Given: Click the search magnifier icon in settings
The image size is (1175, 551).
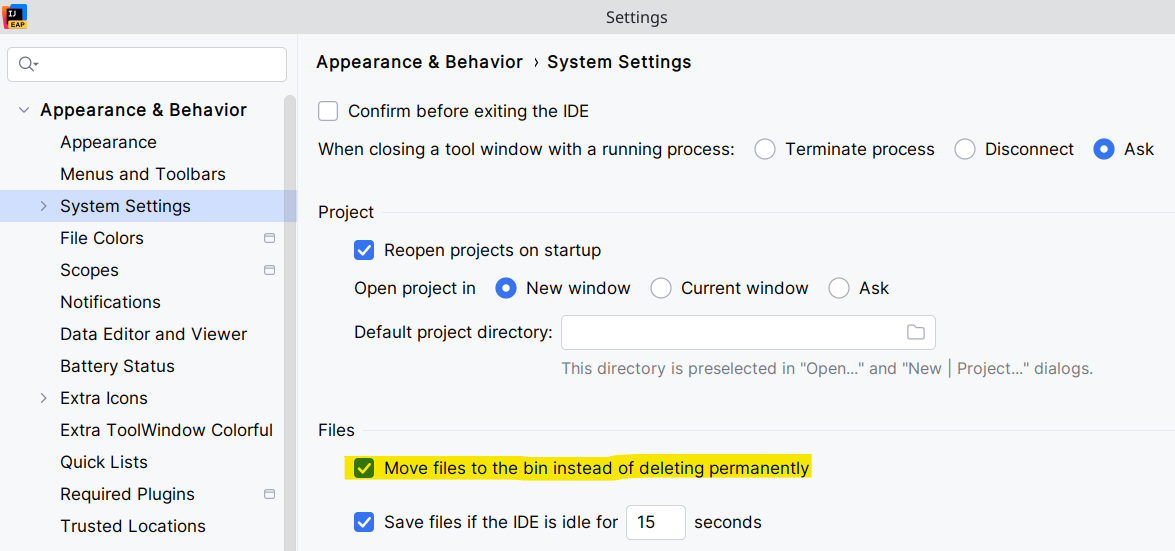Looking at the screenshot, I should click(27, 65).
